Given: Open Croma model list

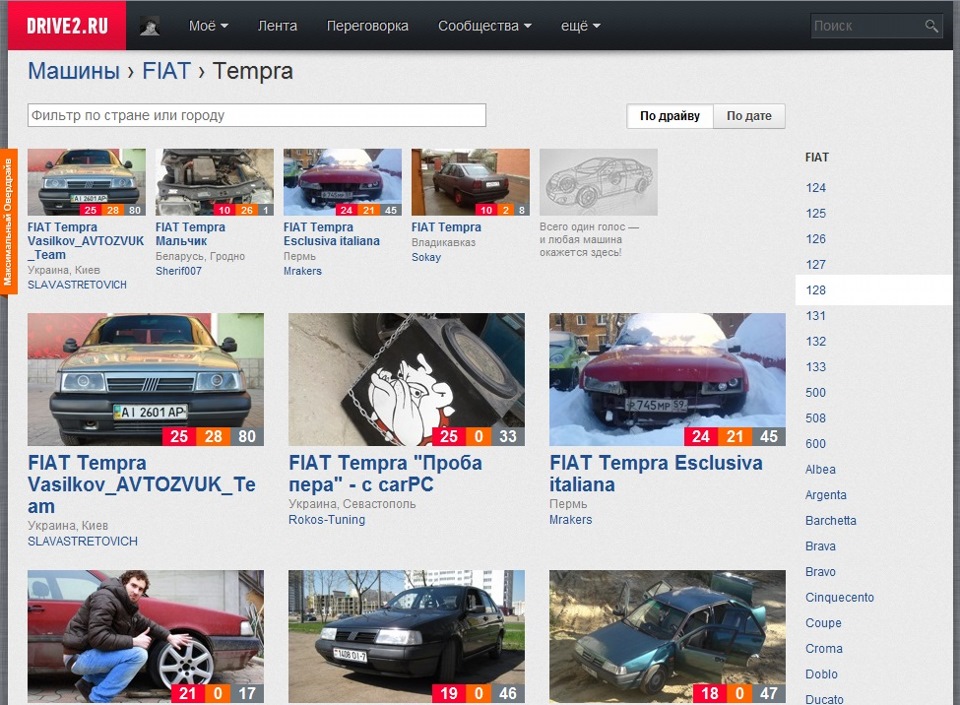Looking at the screenshot, I should coord(824,649).
